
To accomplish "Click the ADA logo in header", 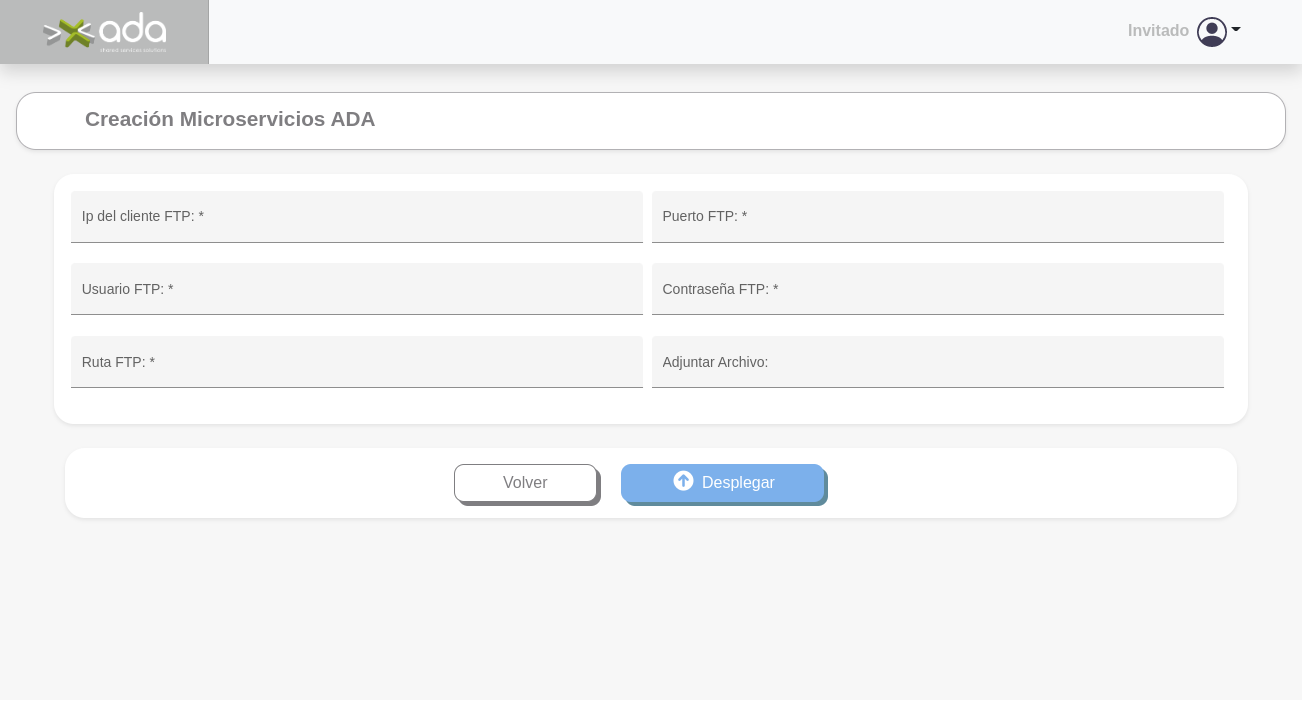I will point(105,32).
